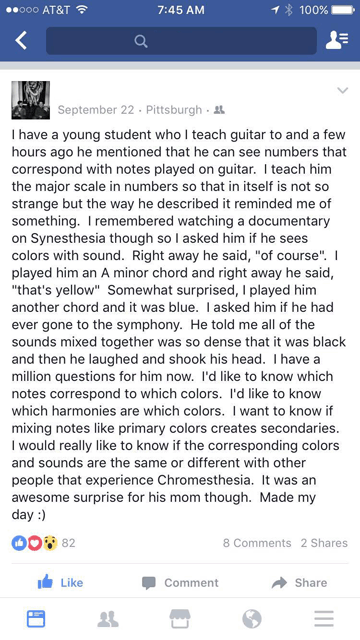This screenshot has width=360, height=640.
Task: Open the friend requests icon in the header
Action: 337,40
